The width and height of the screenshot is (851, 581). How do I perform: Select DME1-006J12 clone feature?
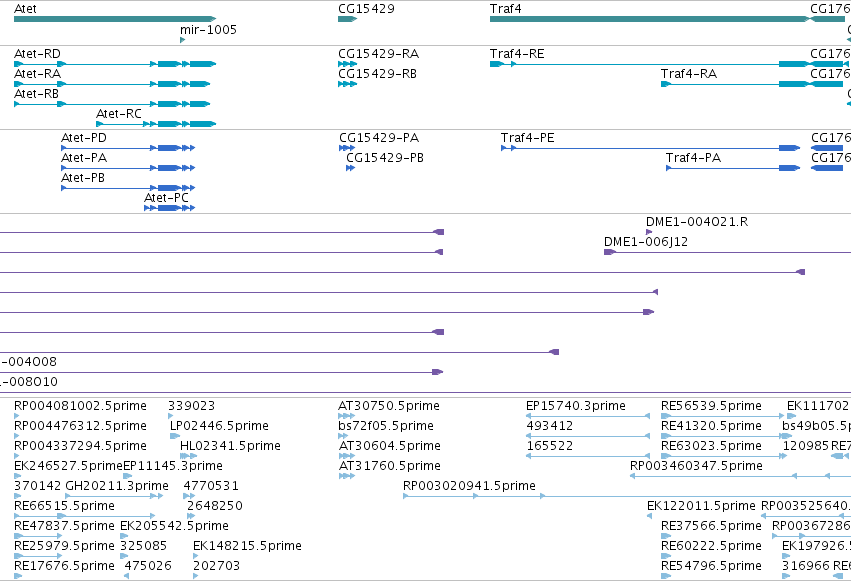(727, 252)
